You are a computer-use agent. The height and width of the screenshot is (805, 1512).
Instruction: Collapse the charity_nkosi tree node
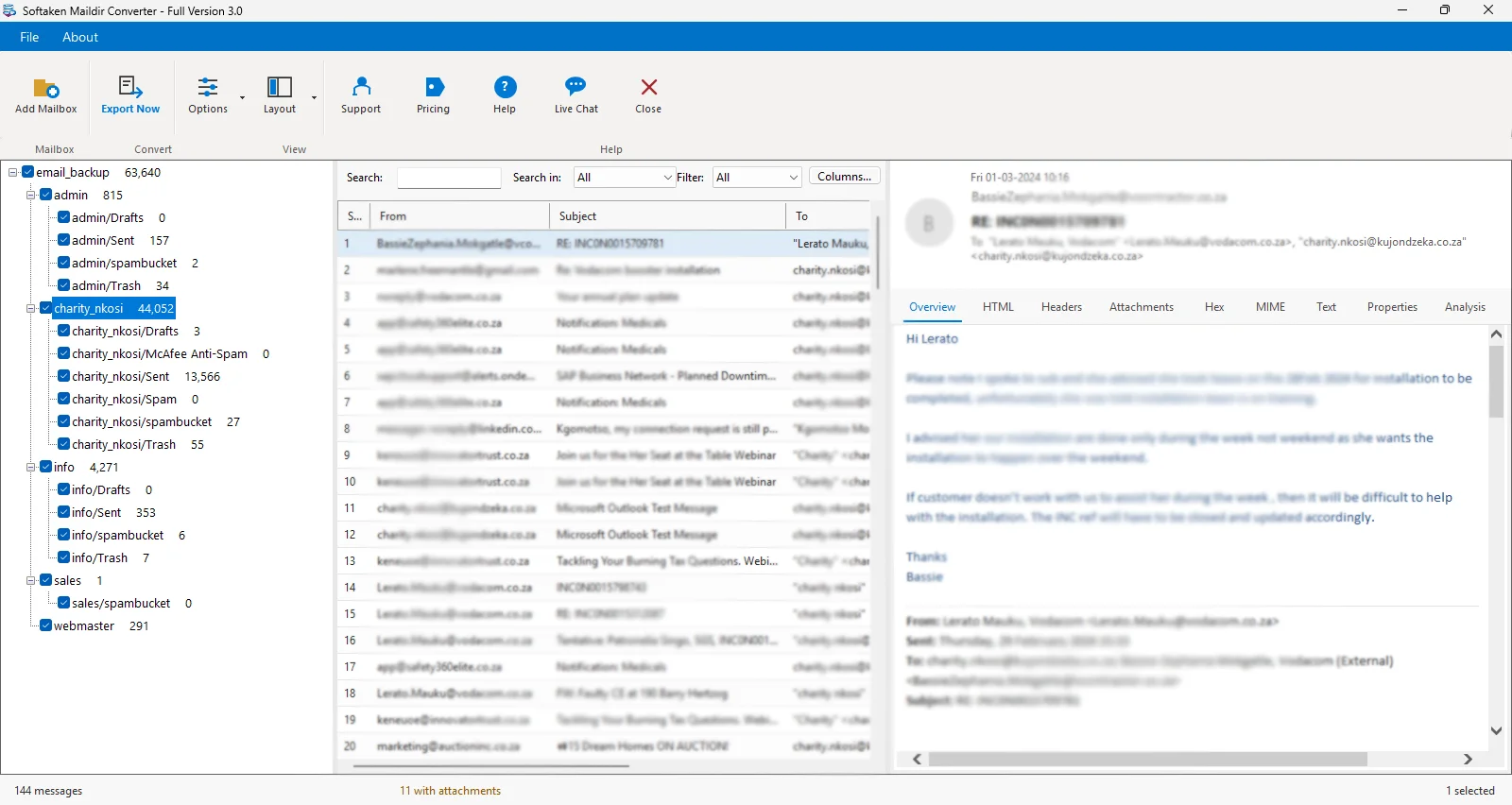(x=31, y=308)
